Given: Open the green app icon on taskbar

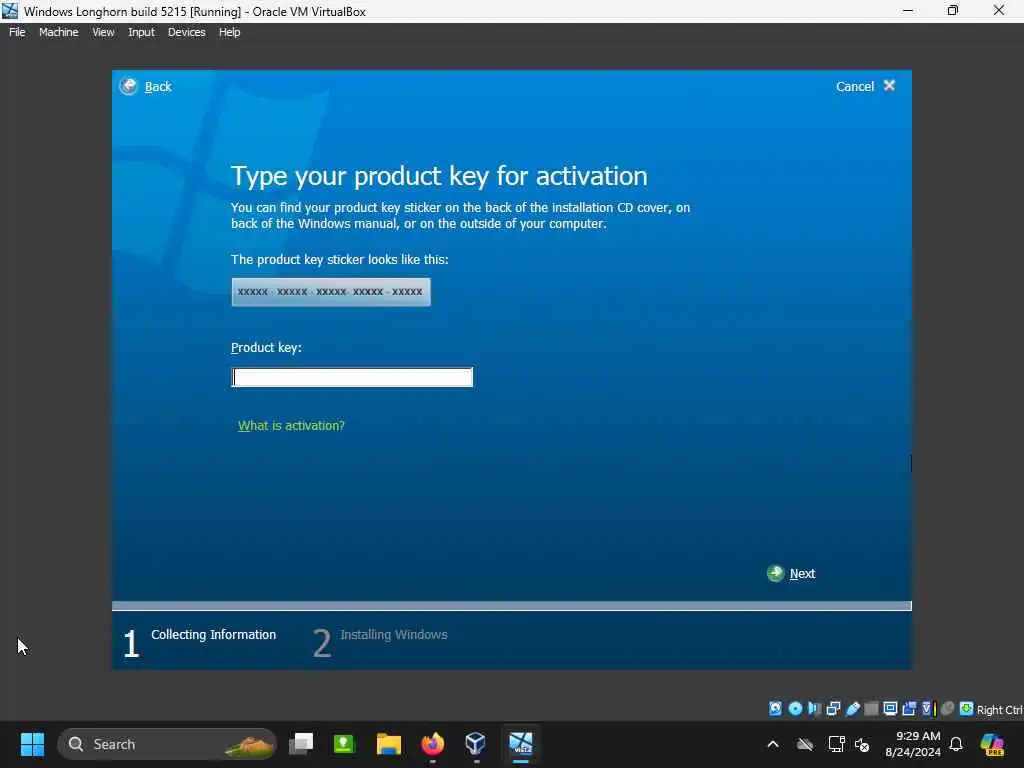Looking at the screenshot, I should tap(344, 744).
